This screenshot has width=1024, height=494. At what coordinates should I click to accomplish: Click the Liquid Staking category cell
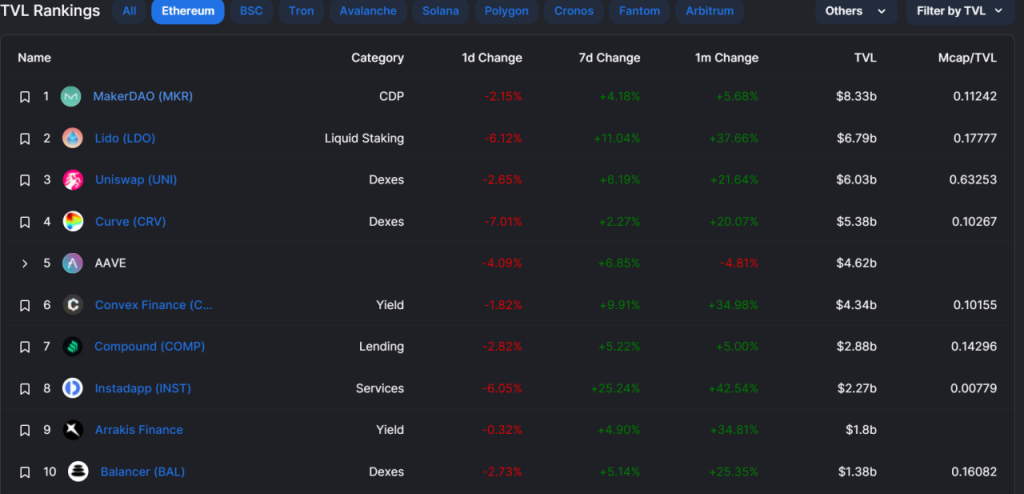pyautogui.click(x=364, y=139)
